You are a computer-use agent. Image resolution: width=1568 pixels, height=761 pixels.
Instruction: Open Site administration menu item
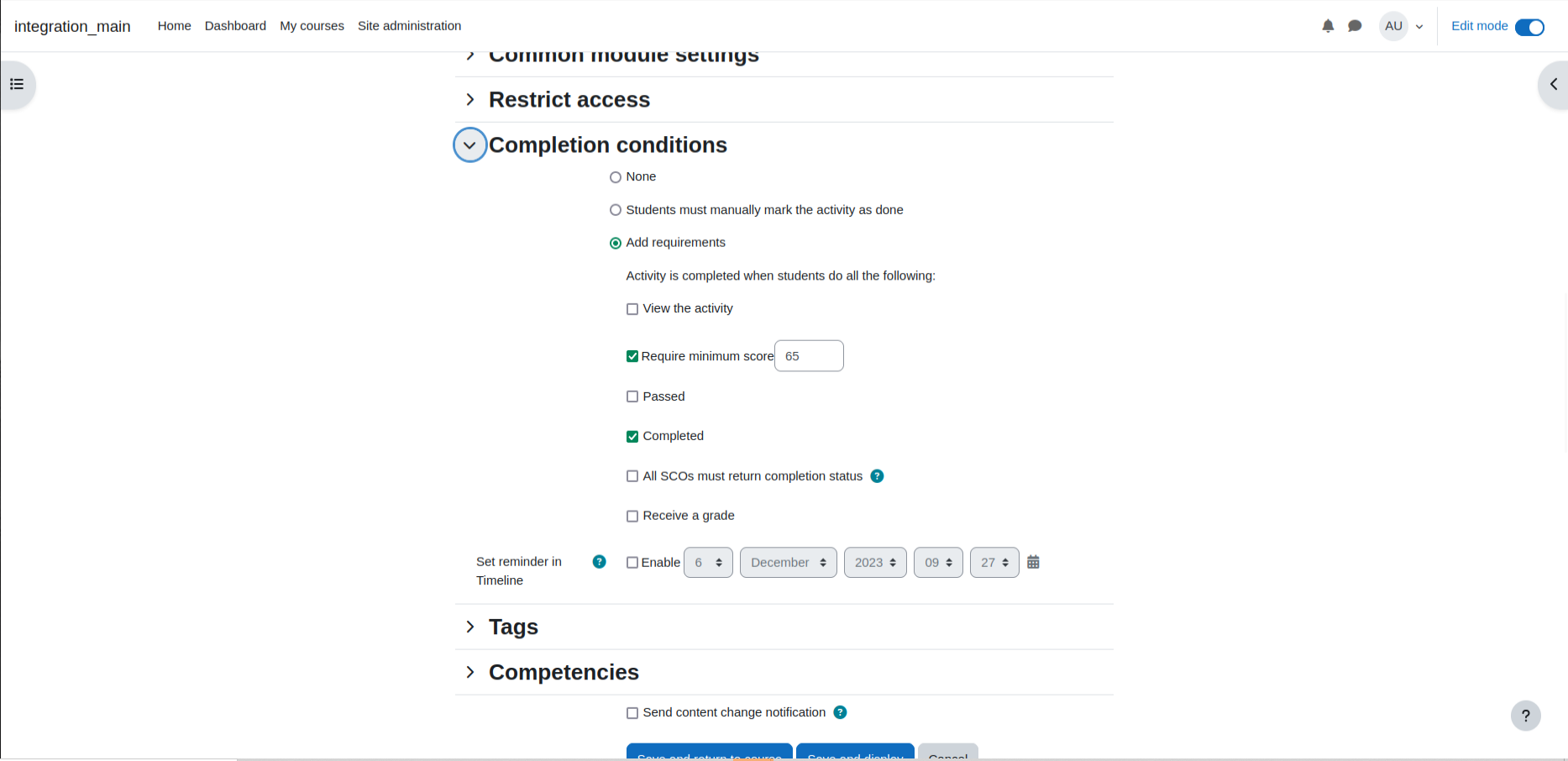409,26
